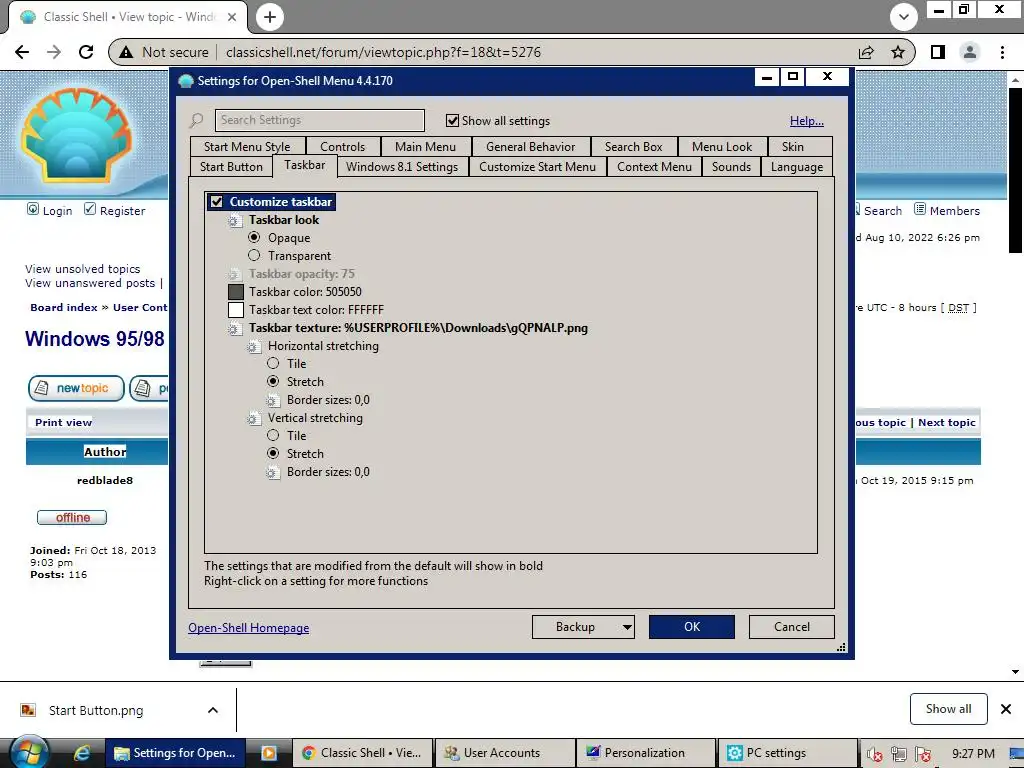Click gear icon next to Horizontal stretching

253,347
